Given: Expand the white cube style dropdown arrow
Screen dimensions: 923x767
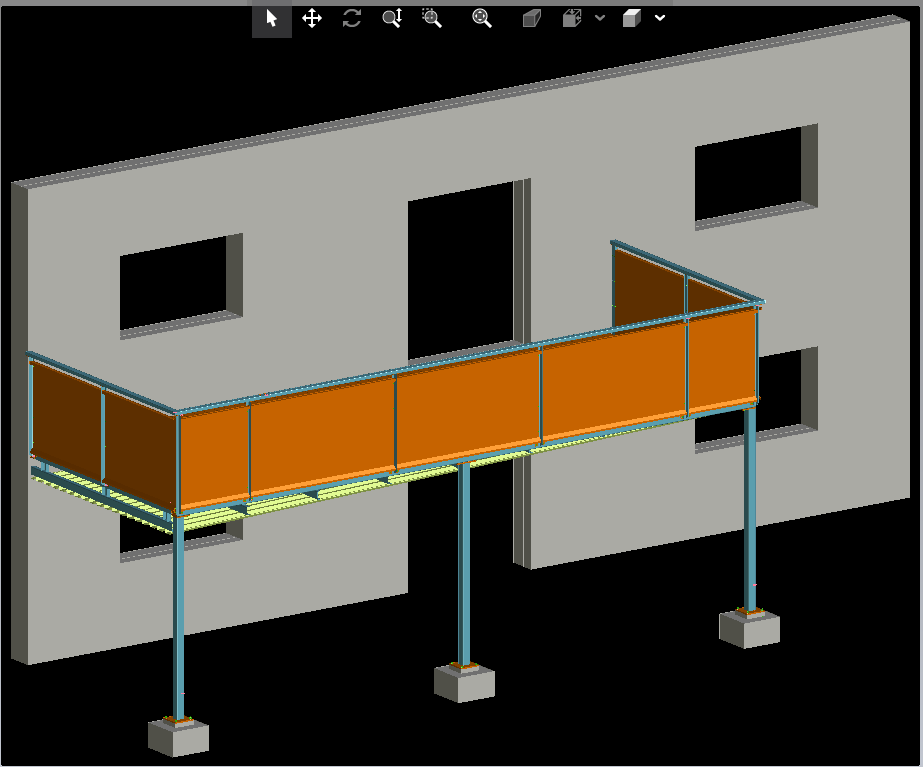Looking at the screenshot, I should 660,19.
